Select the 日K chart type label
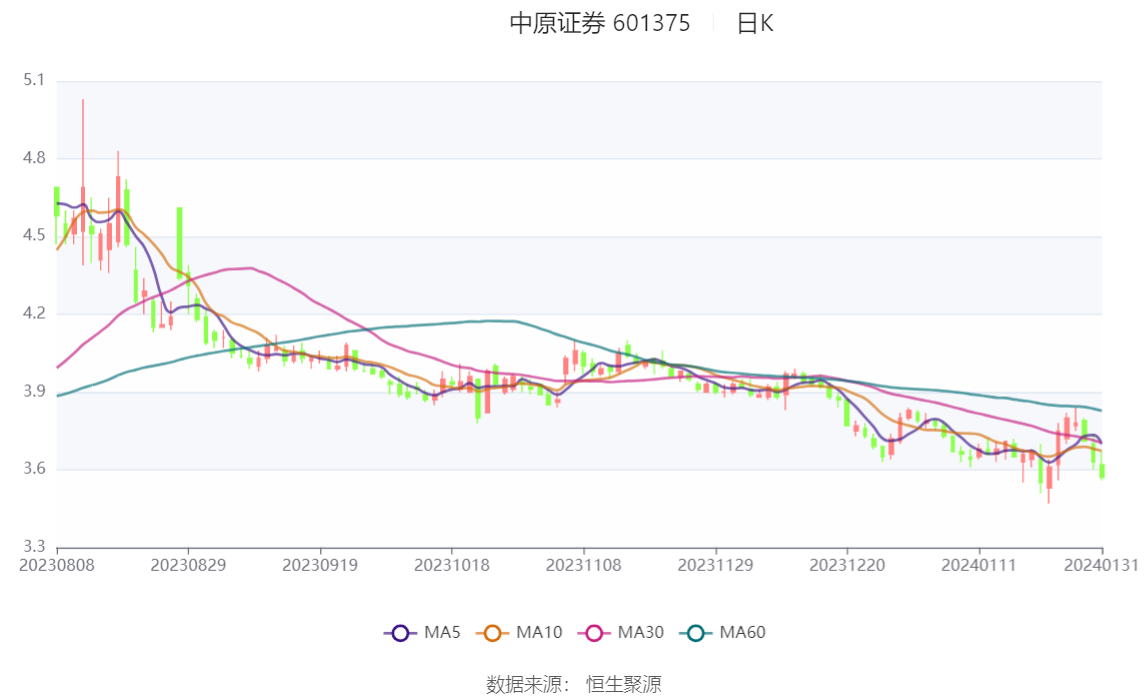 point(755,23)
